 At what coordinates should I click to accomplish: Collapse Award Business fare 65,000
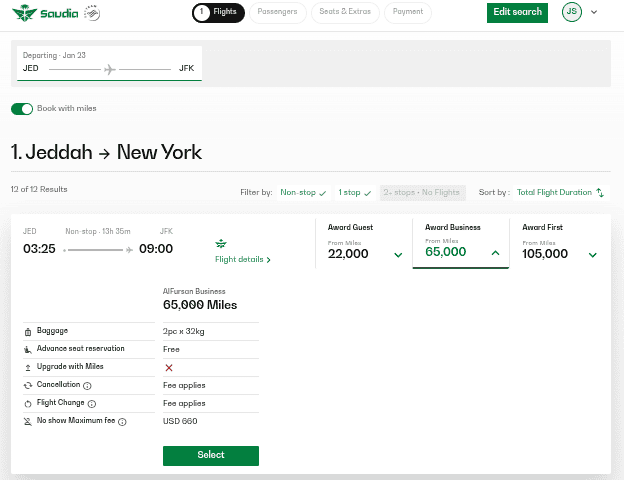[461, 243]
